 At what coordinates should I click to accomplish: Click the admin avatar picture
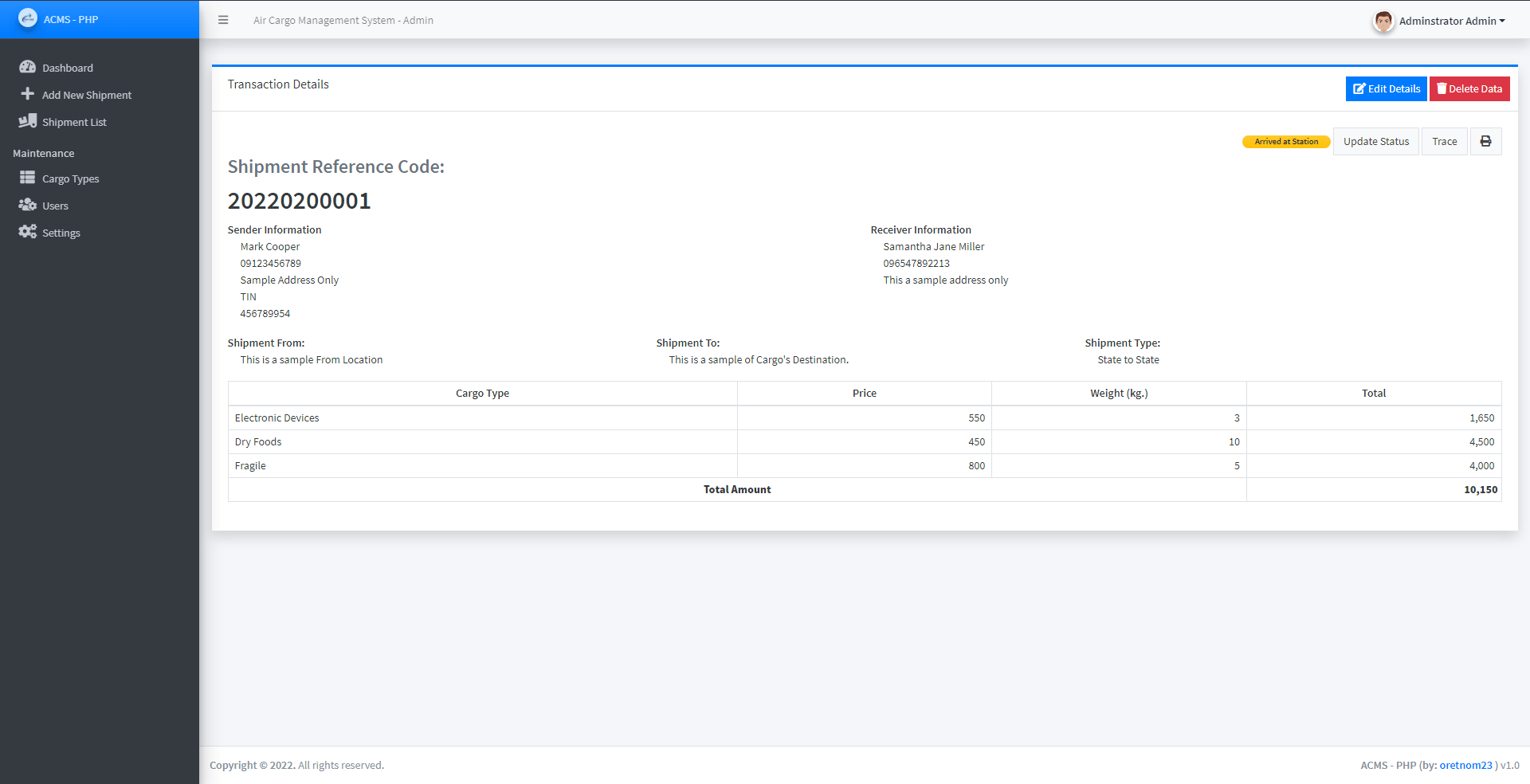pos(1383,22)
